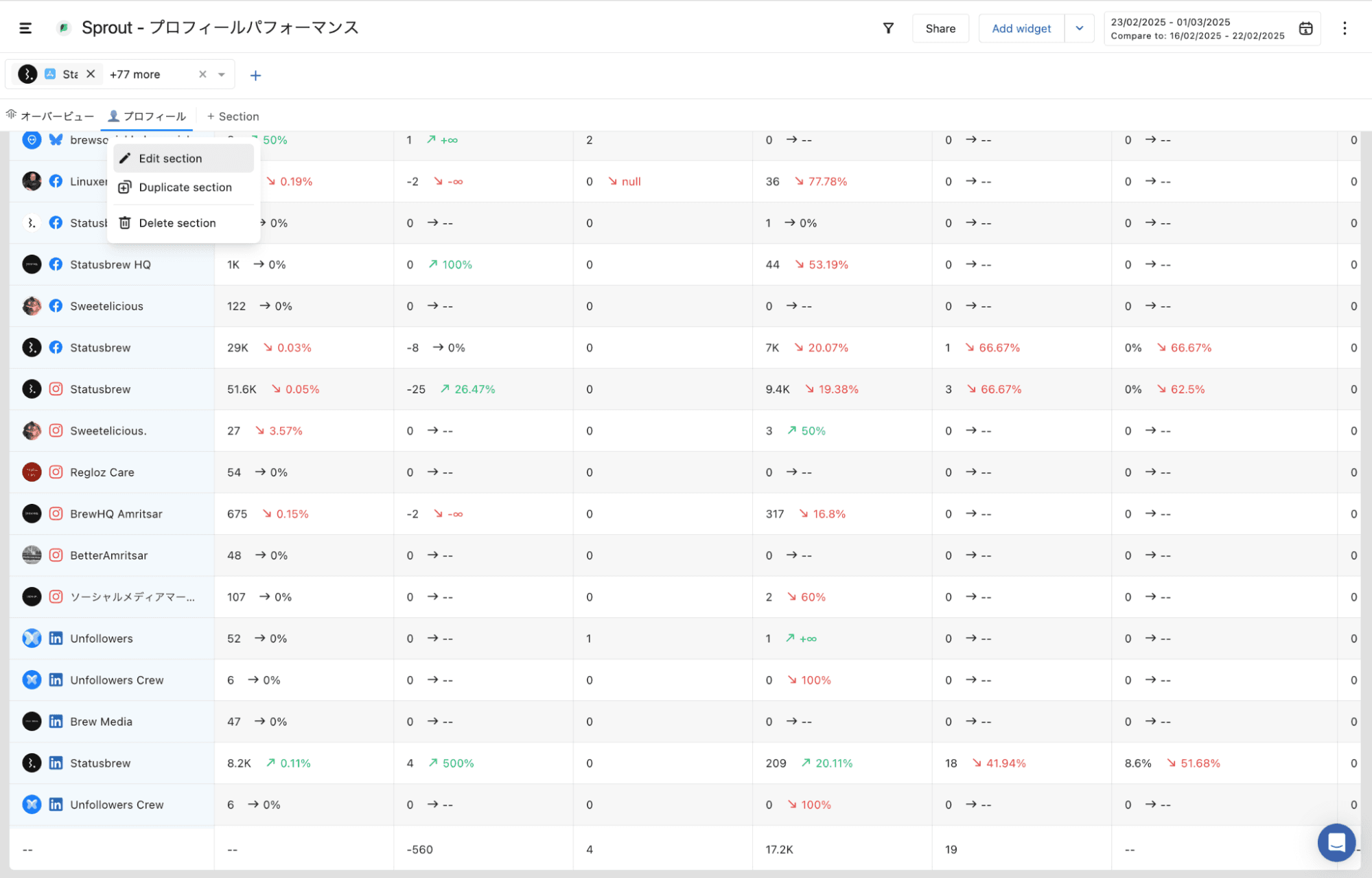1372x878 pixels.
Task: Click the plus icon to add filter
Action: (x=255, y=76)
